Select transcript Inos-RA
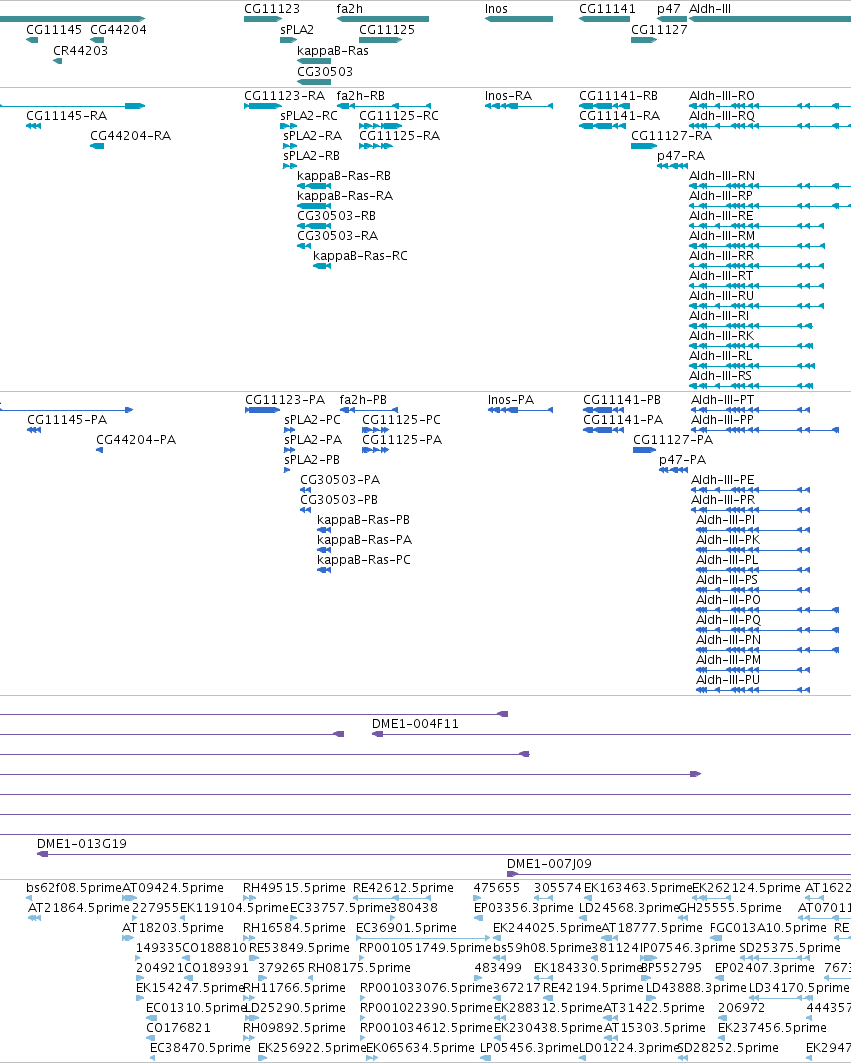The width and height of the screenshot is (851, 1063). (x=509, y=96)
